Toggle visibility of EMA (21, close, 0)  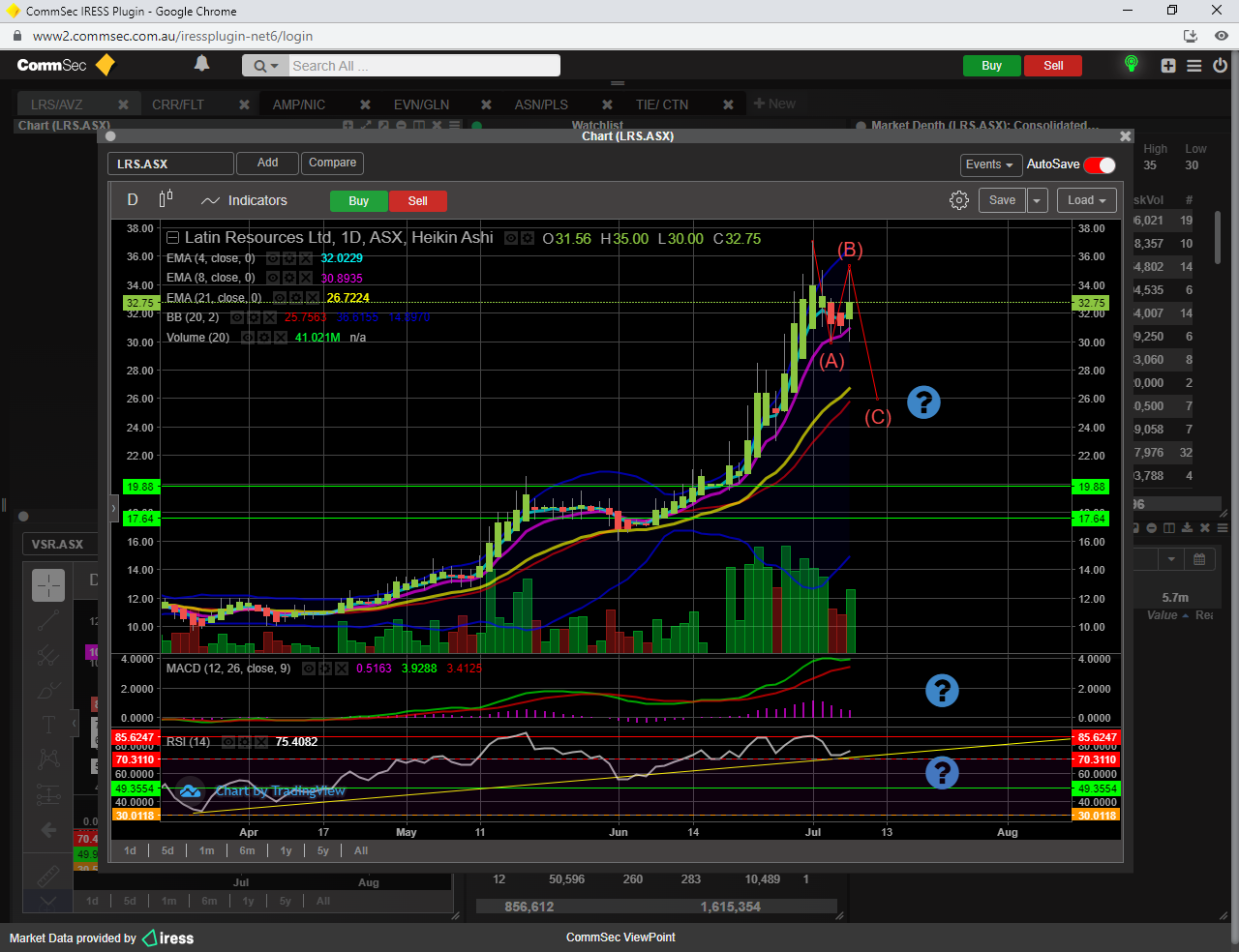280,298
